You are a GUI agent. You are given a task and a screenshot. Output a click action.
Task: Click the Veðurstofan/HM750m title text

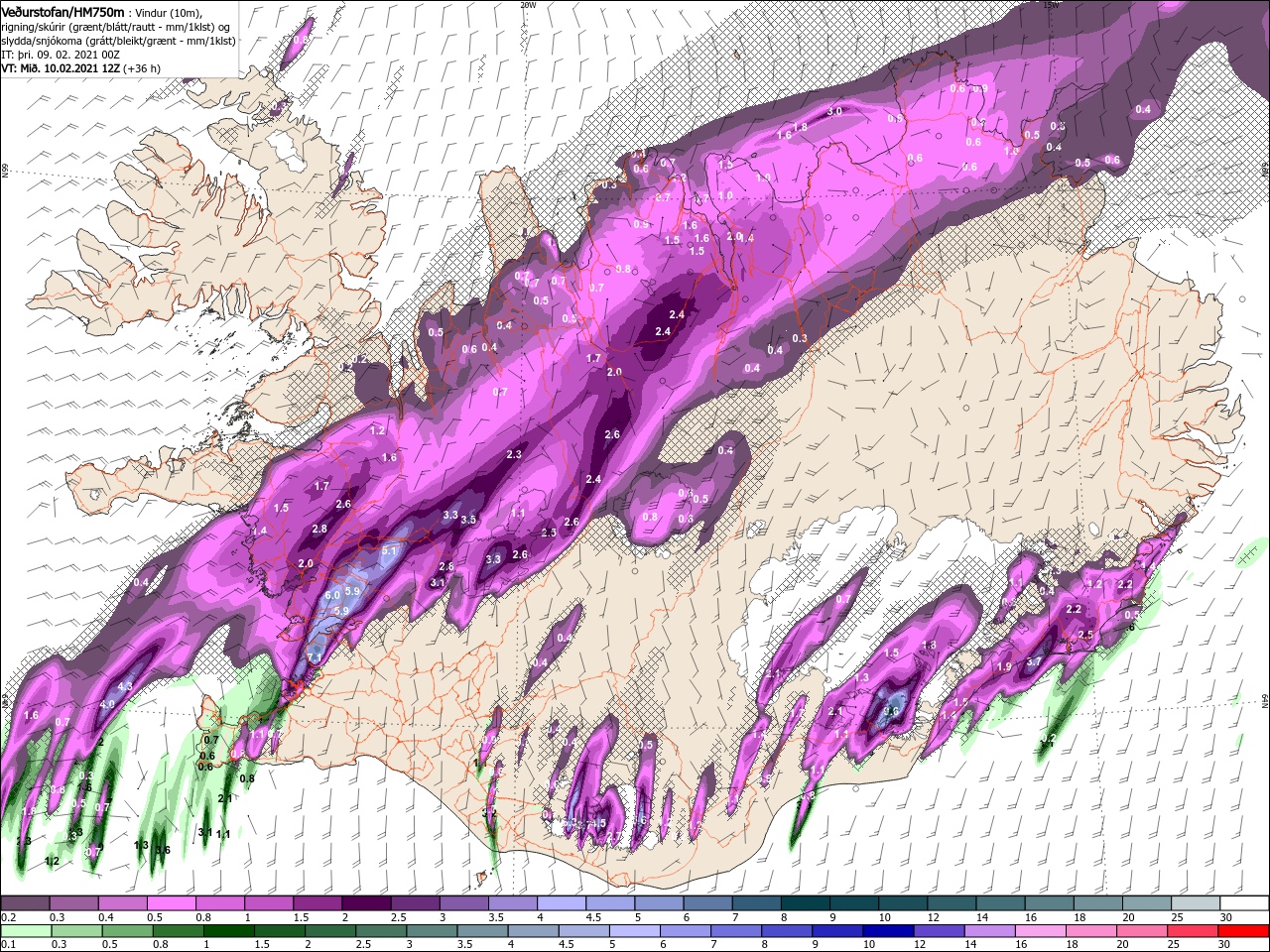63,12
